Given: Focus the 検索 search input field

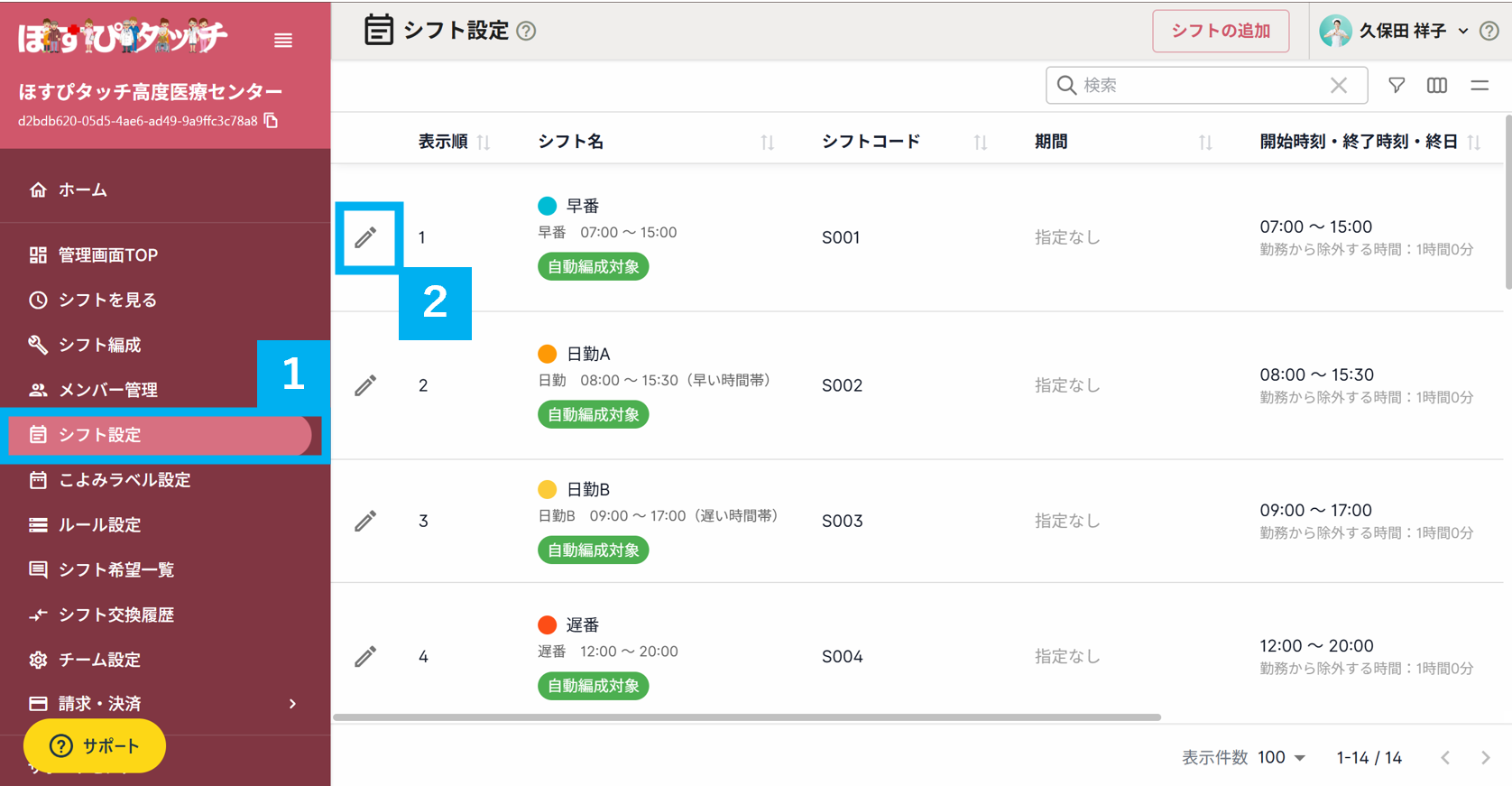Looking at the screenshot, I should coord(1204,85).
